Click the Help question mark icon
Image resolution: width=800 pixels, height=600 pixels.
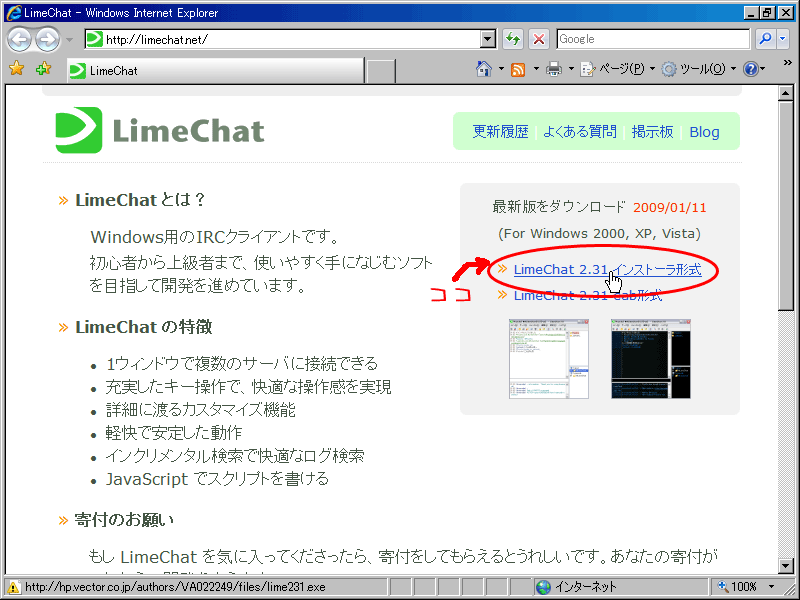coord(751,69)
